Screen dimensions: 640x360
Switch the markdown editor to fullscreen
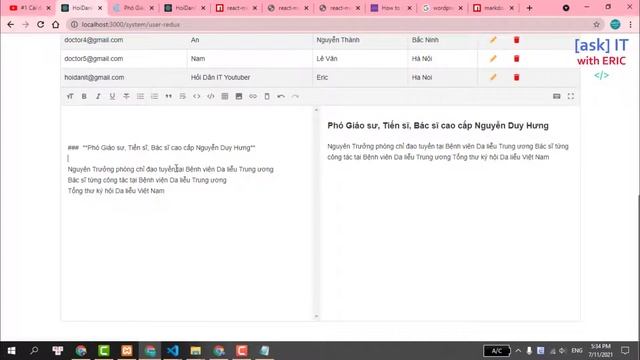(x=571, y=96)
